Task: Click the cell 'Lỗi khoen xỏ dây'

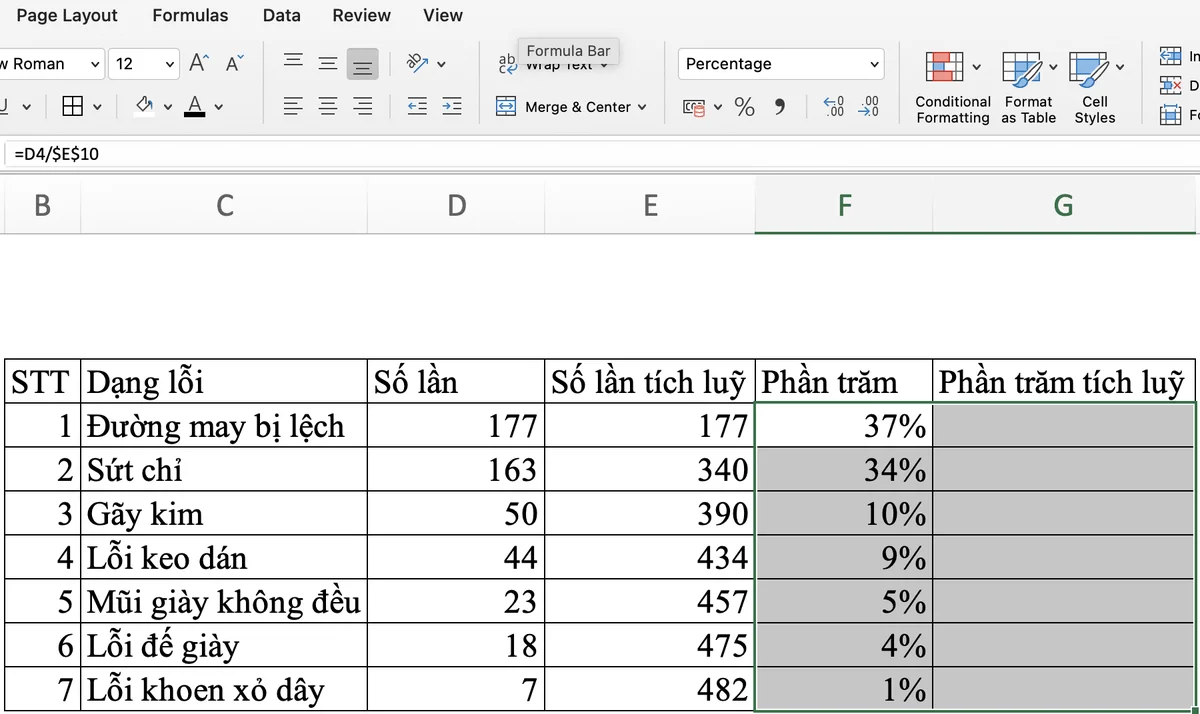Action: pos(225,689)
